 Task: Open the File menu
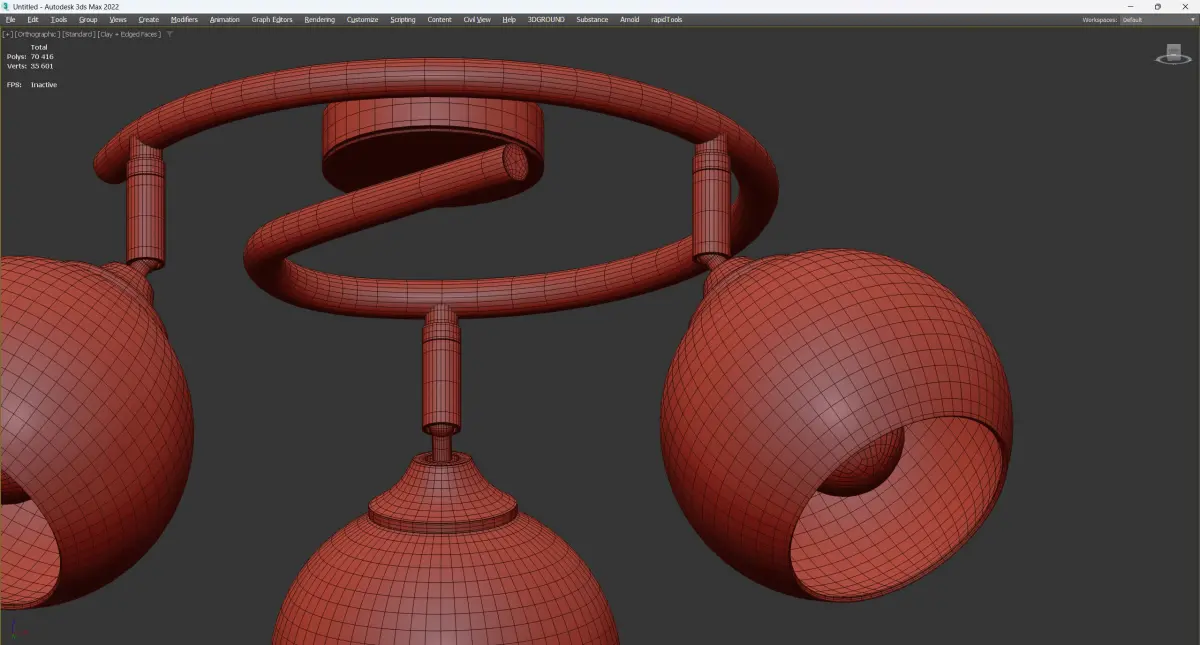pyautogui.click(x=10, y=19)
